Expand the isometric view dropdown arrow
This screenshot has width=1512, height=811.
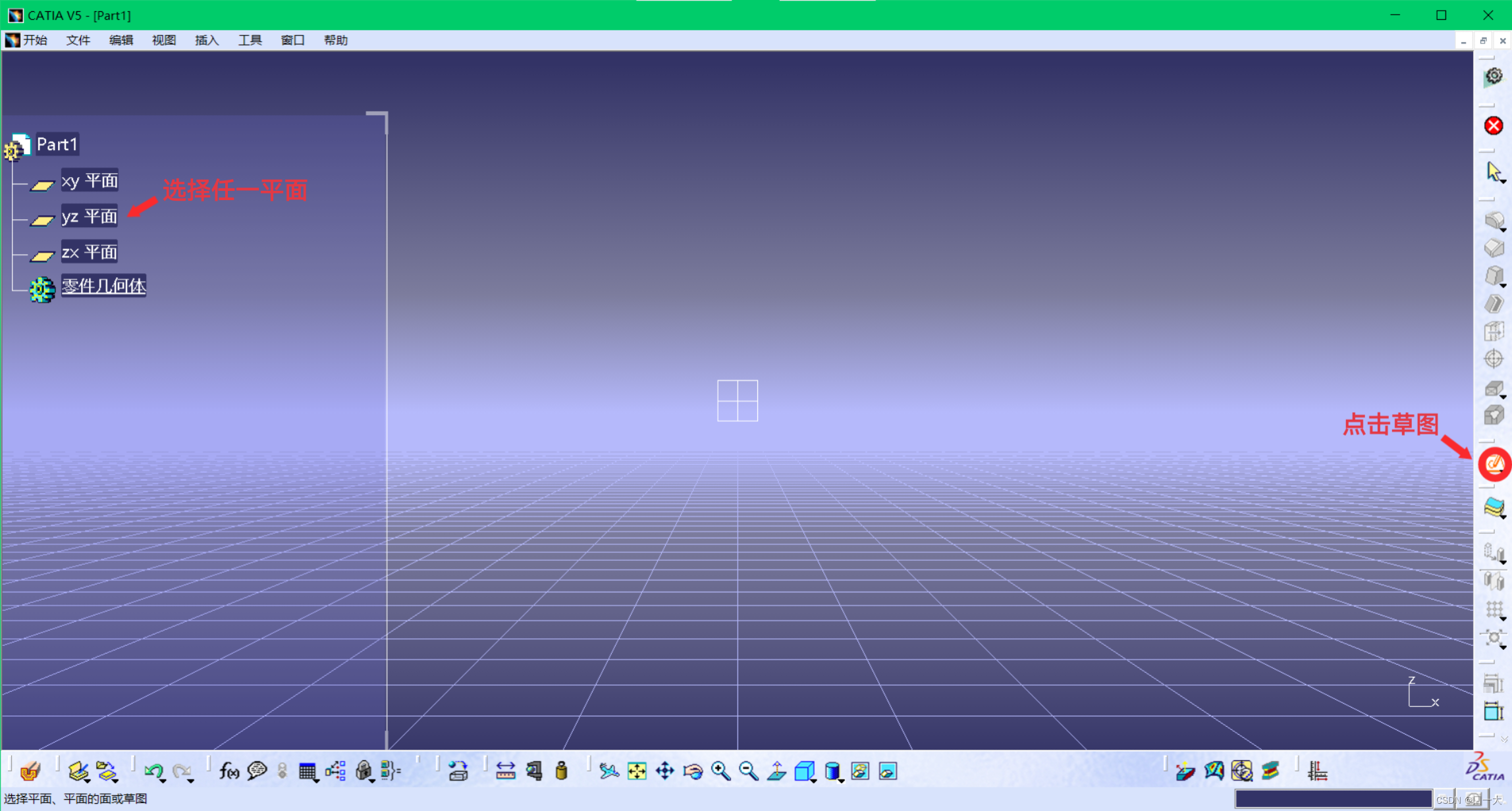pyautogui.click(x=814, y=781)
